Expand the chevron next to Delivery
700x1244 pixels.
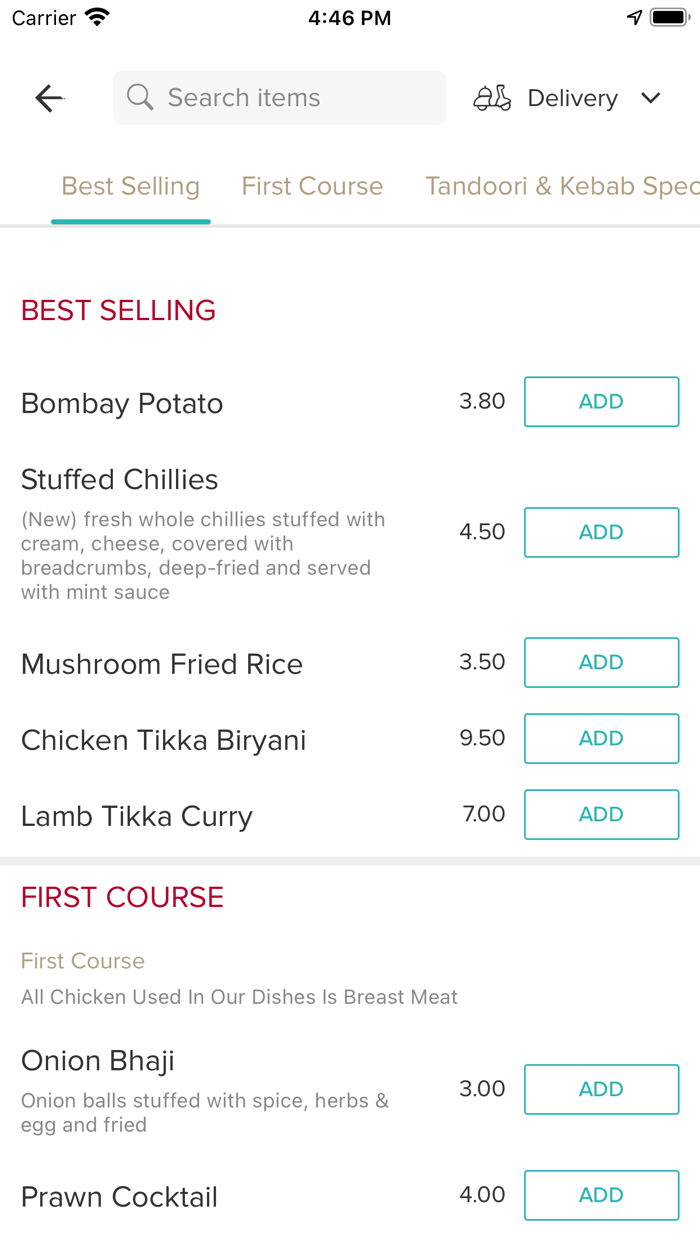651,98
